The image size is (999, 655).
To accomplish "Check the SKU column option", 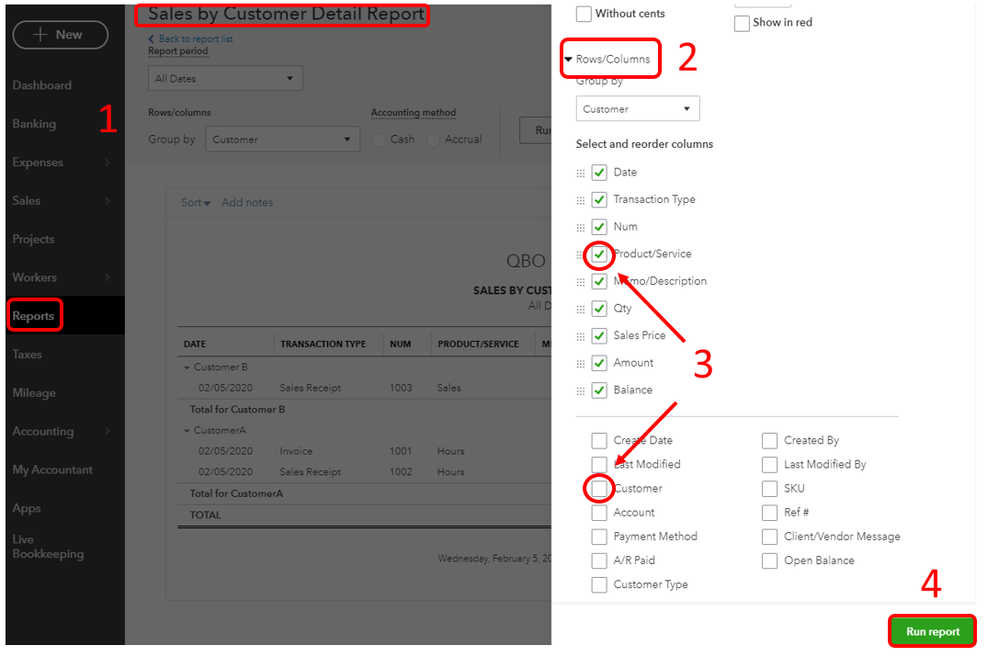I will [770, 489].
